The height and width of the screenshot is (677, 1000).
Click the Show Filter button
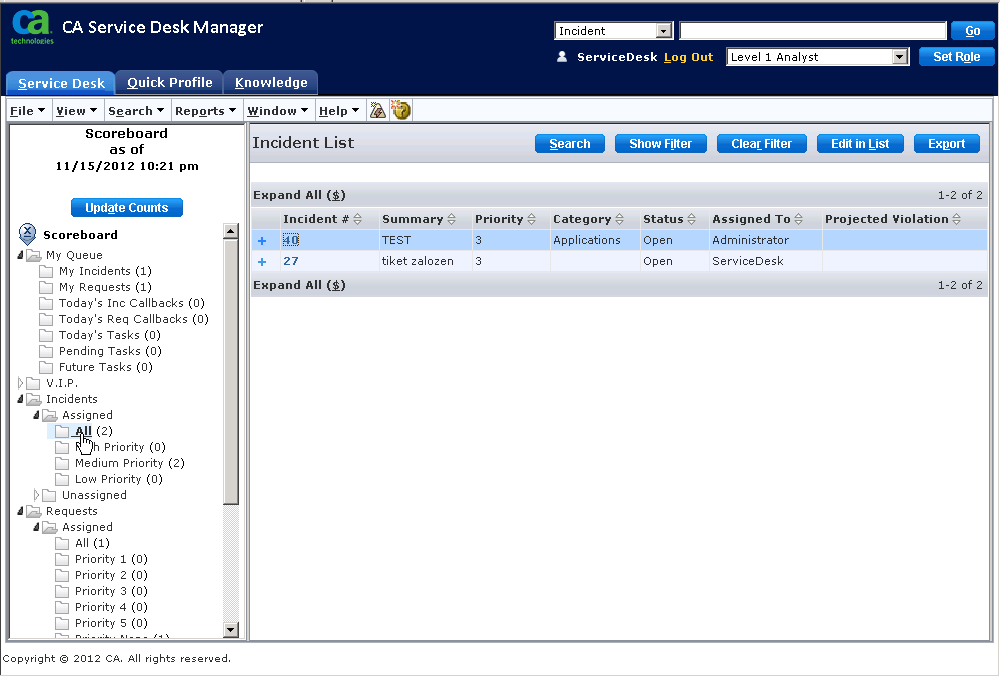tap(660, 144)
